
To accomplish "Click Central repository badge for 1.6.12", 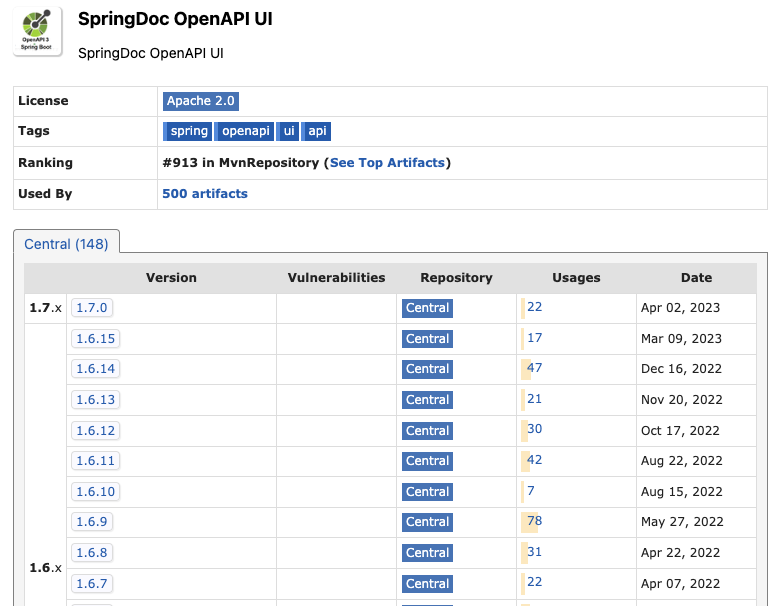I will [x=427, y=431].
